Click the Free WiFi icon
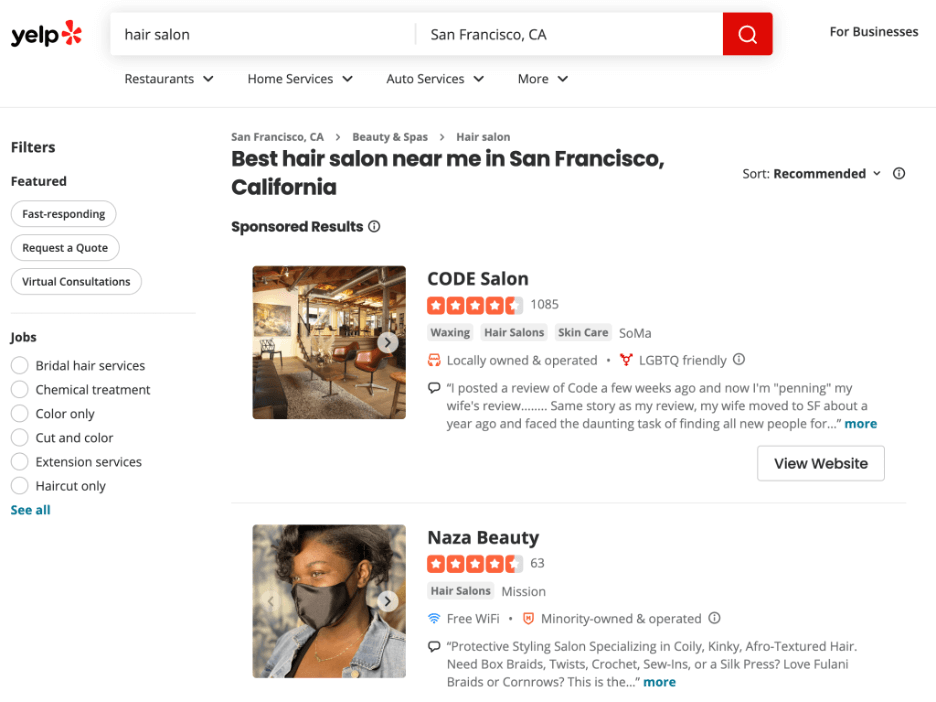Viewport: 936px width, 702px height. point(434,618)
